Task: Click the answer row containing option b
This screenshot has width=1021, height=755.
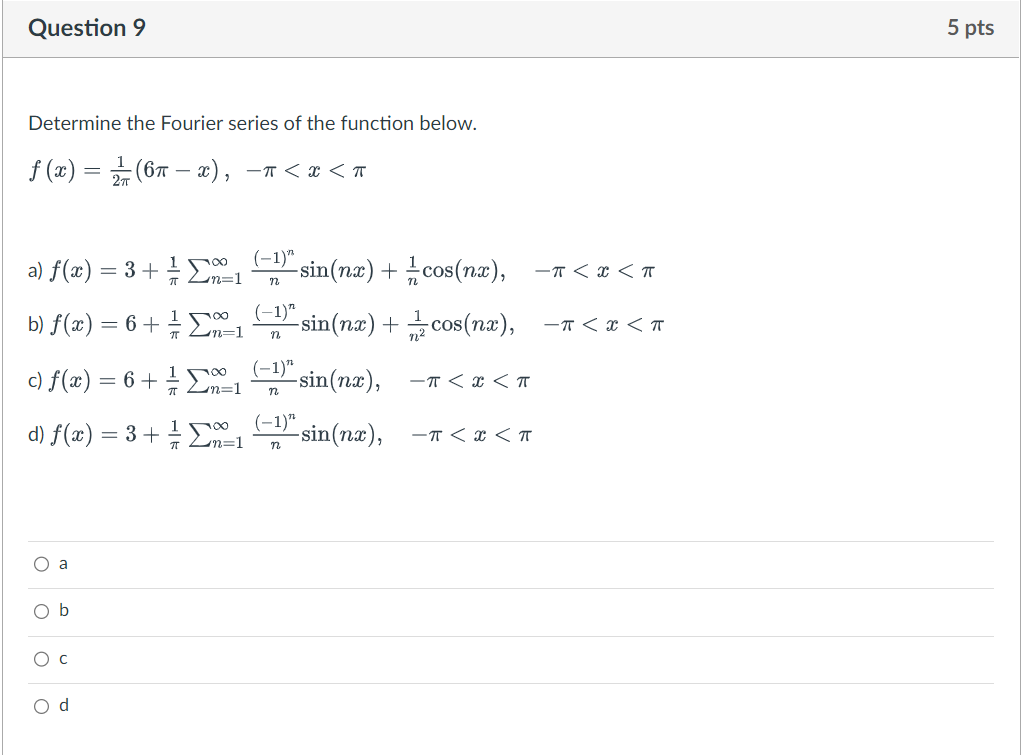Action: (500, 611)
